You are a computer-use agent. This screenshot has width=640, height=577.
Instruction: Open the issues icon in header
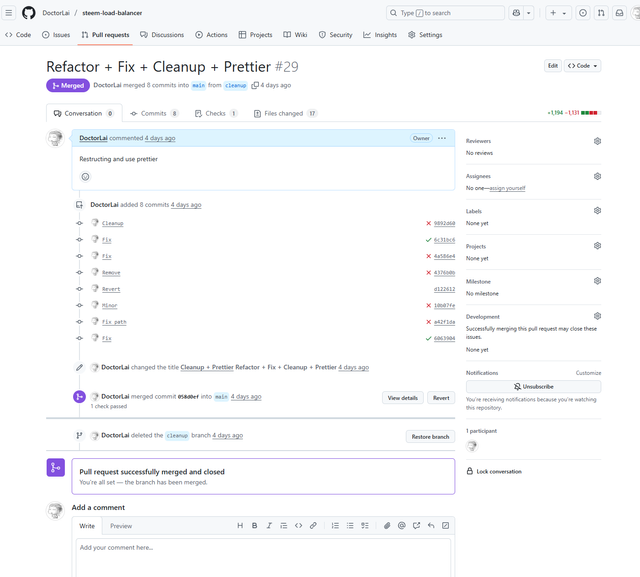point(583,13)
